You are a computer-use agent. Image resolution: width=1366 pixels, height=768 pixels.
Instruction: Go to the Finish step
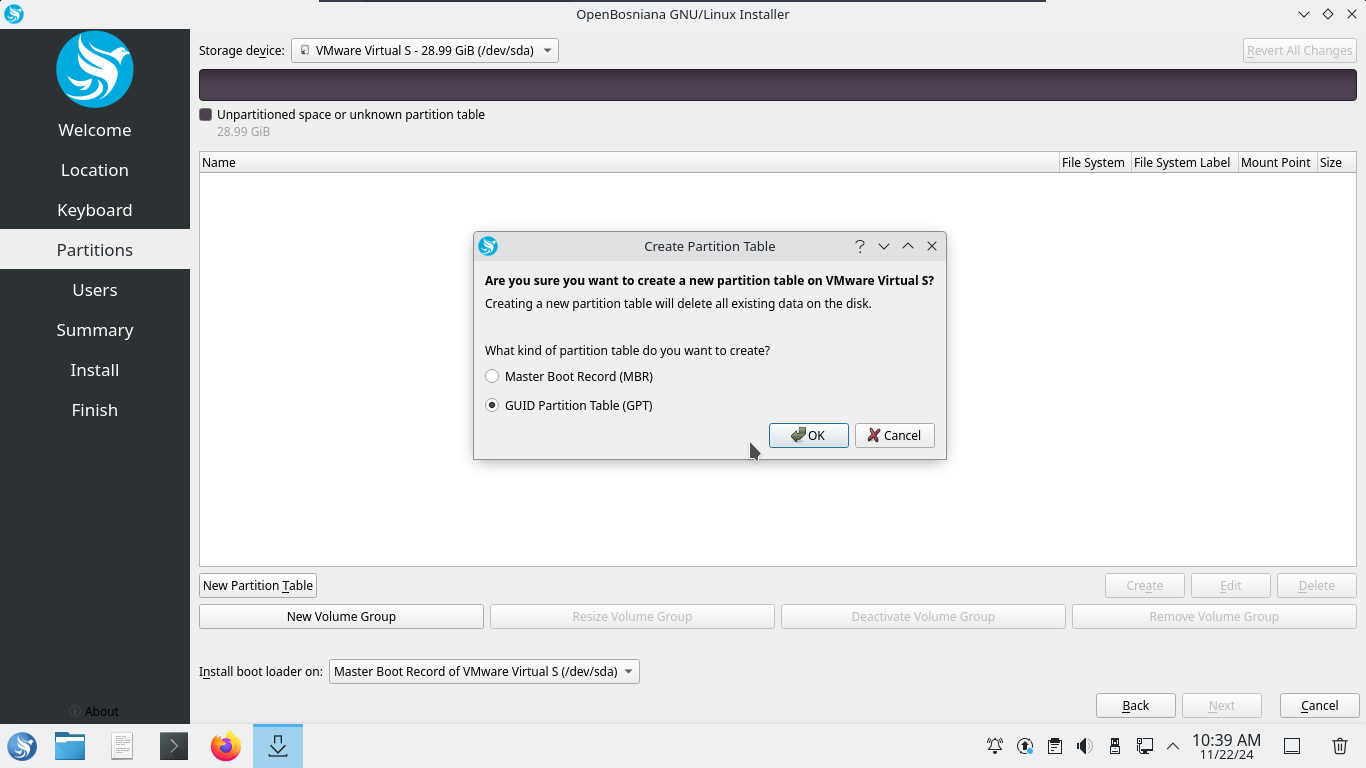(x=95, y=410)
